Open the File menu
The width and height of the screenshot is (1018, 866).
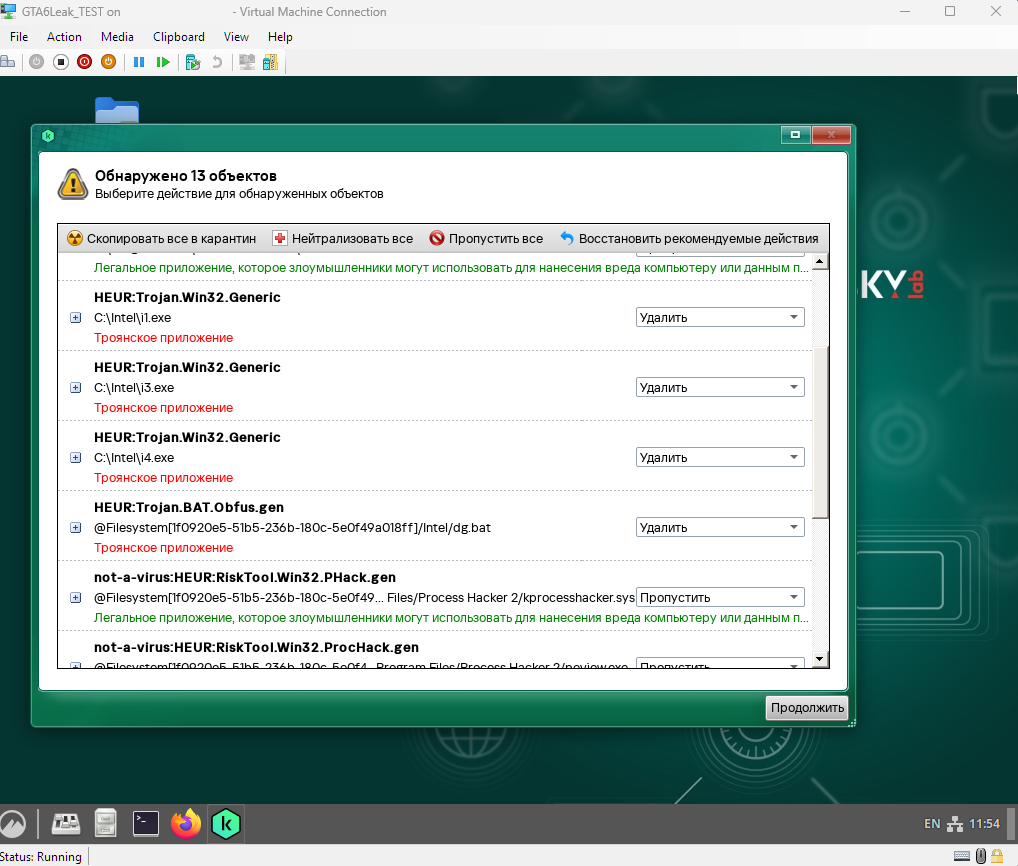(x=19, y=37)
